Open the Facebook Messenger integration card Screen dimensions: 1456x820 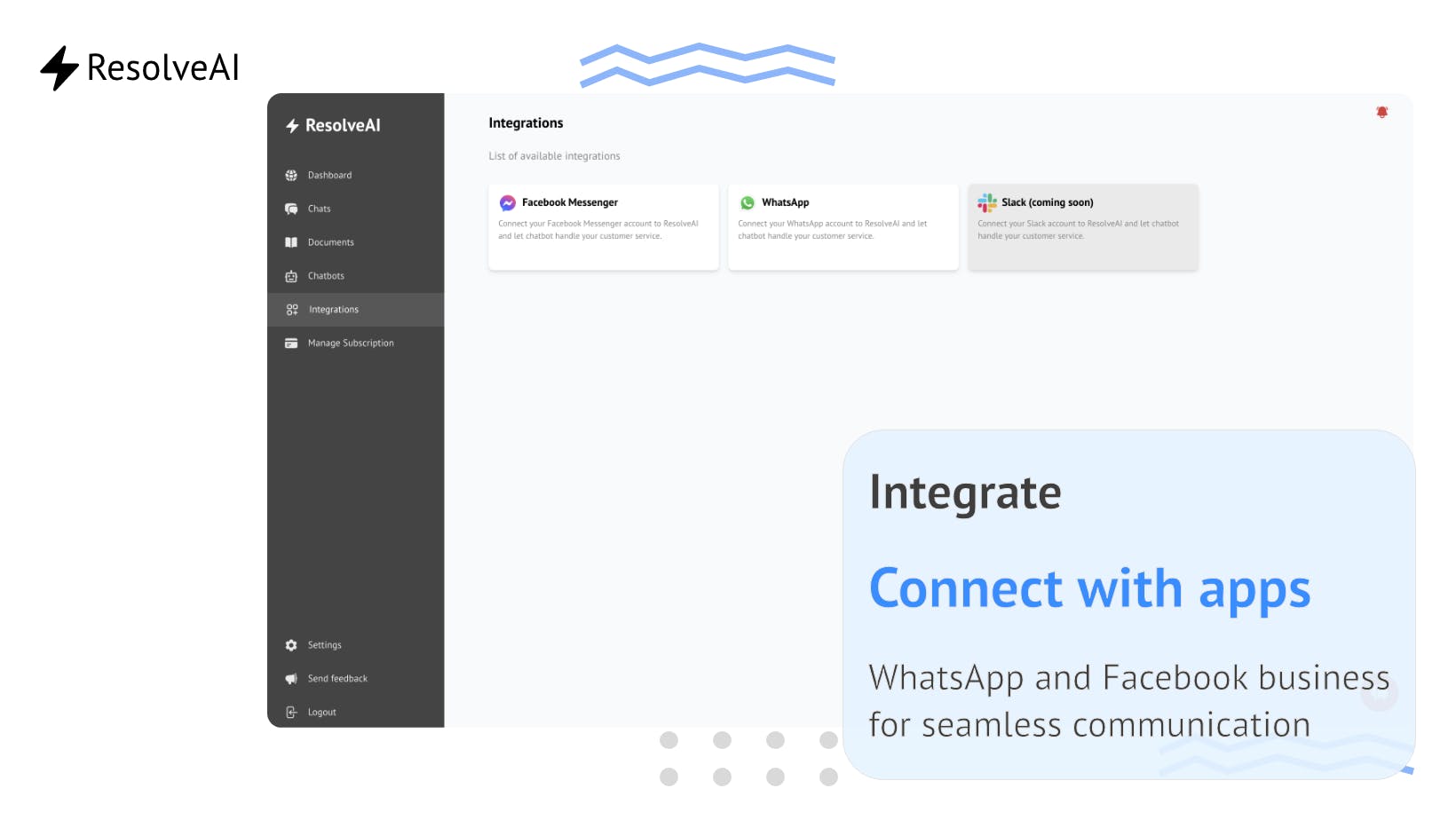[x=604, y=227]
